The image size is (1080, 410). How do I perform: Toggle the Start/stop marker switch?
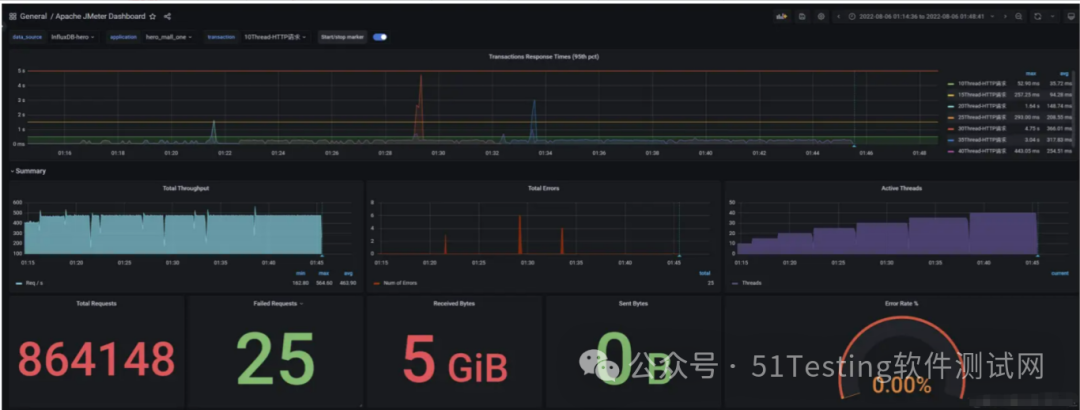pyautogui.click(x=380, y=37)
